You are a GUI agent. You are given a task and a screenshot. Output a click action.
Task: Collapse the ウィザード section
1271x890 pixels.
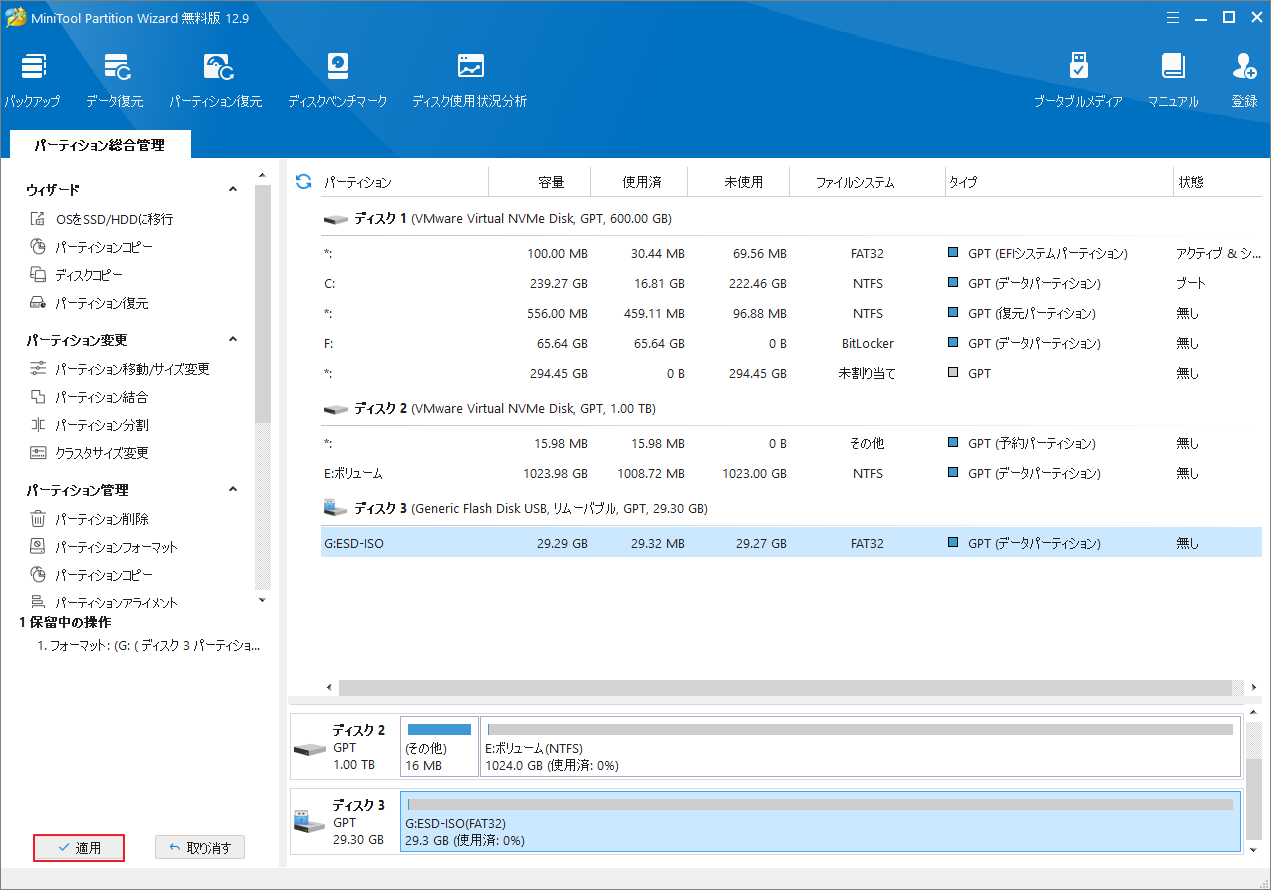pos(233,189)
